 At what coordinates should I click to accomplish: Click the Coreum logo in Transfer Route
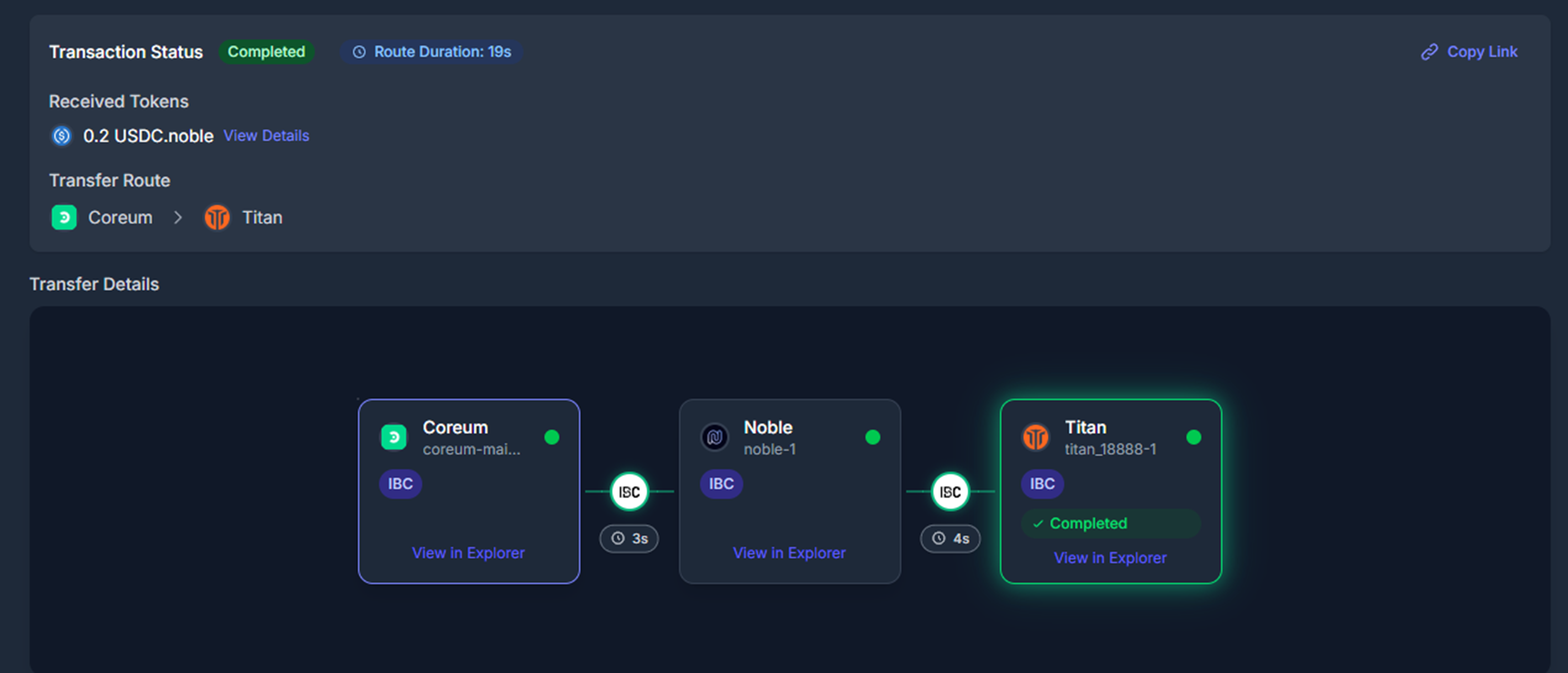point(64,217)
